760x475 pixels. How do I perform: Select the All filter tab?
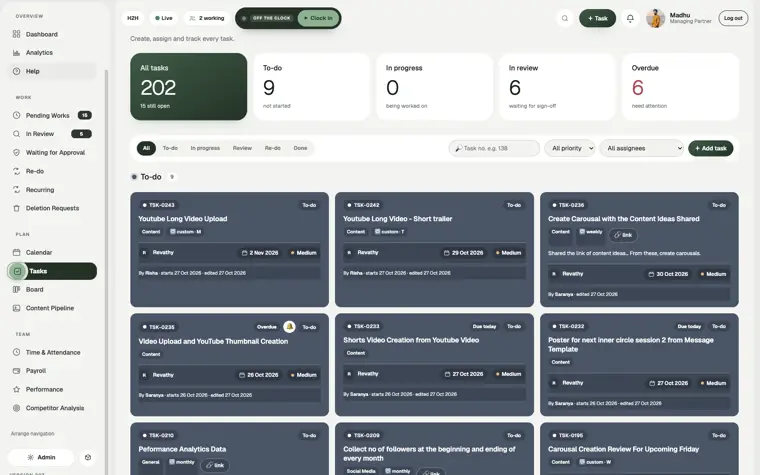(x=146, y=148)
